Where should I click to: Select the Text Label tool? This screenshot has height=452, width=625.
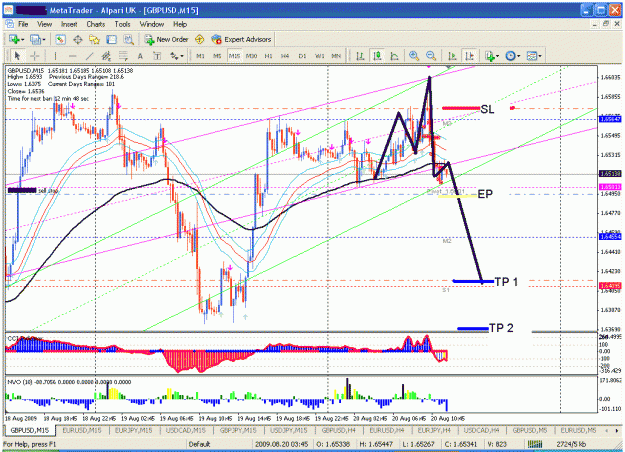157,56
